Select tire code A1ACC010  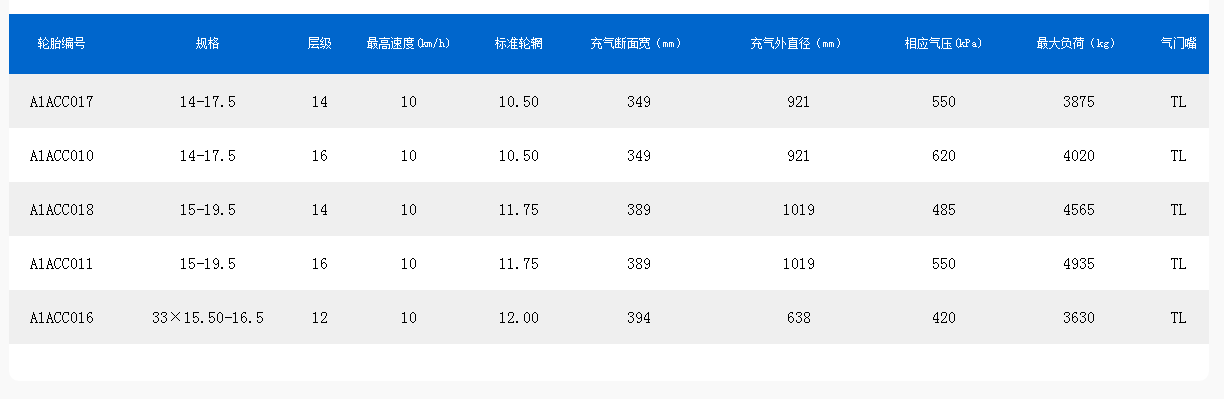point(61,156)
